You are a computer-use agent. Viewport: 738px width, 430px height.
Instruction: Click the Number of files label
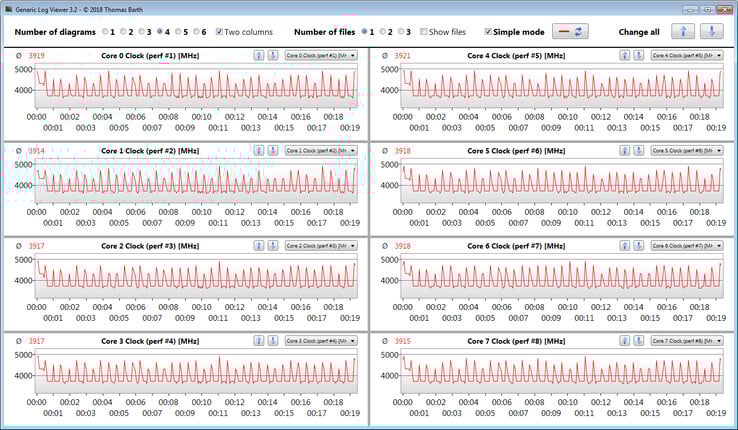tap(324, 32)
